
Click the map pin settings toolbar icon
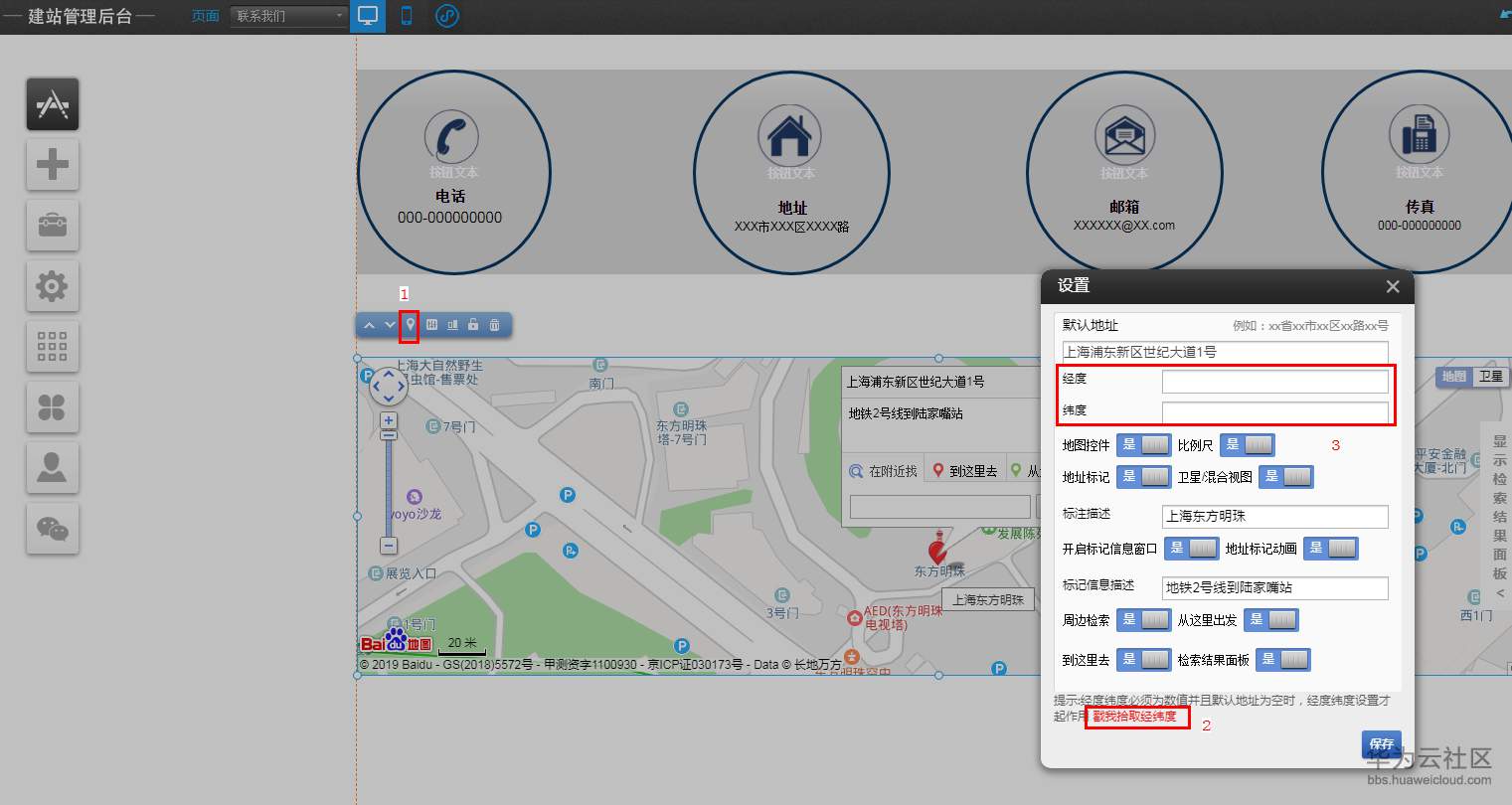[410, 325]
